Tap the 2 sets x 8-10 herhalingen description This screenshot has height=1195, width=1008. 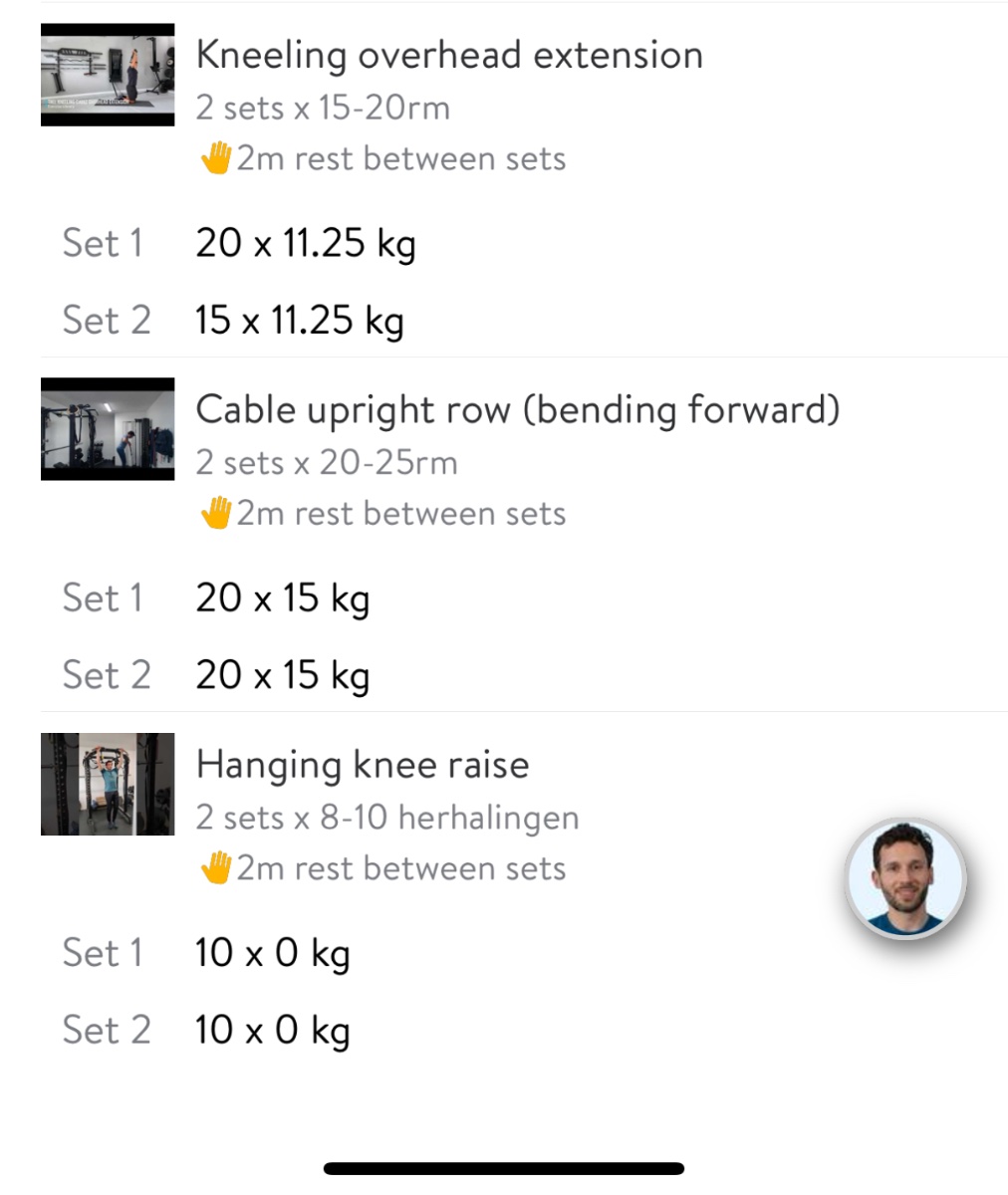386,818
